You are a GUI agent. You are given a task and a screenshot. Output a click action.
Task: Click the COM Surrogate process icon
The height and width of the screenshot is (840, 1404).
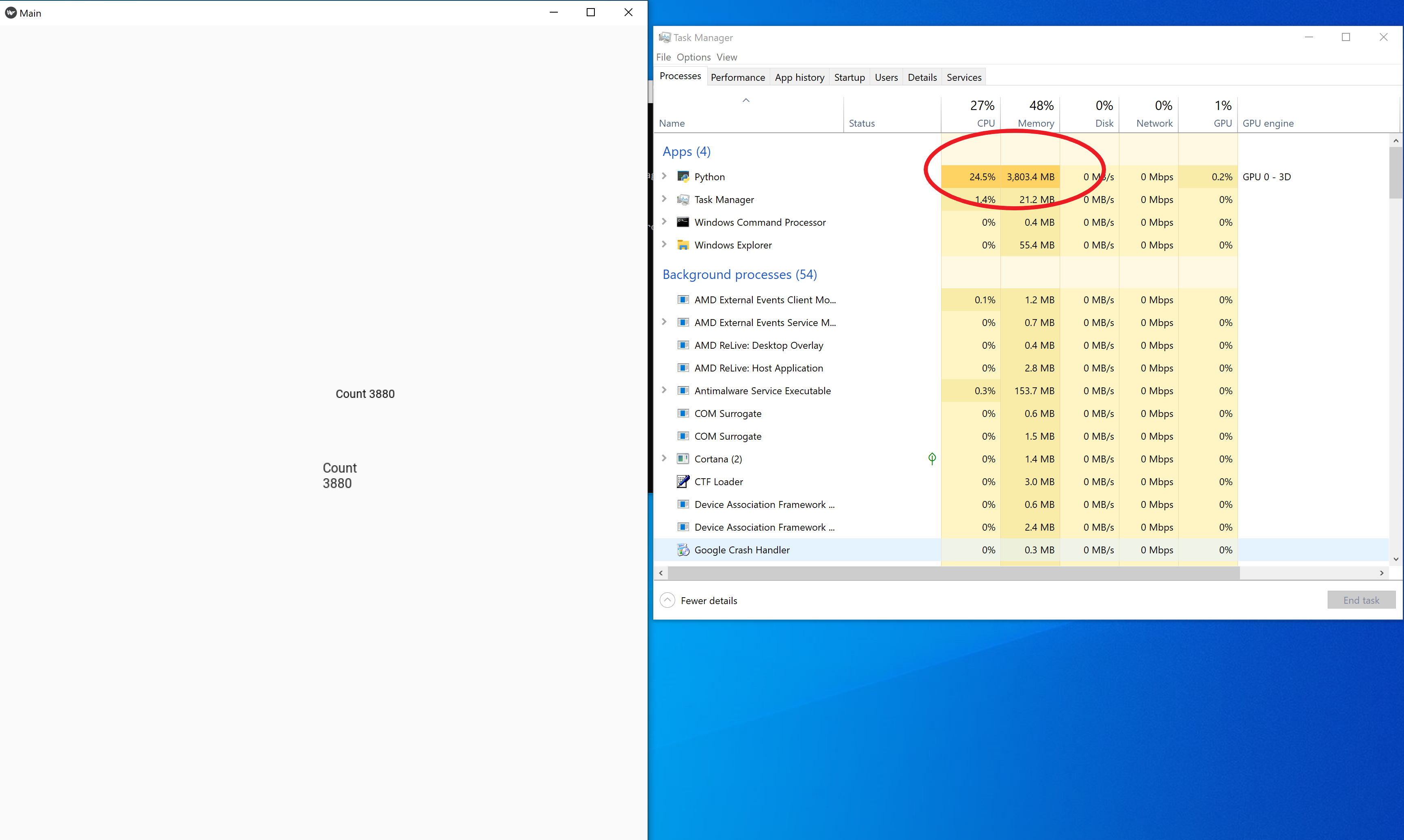tap(683, 413)
